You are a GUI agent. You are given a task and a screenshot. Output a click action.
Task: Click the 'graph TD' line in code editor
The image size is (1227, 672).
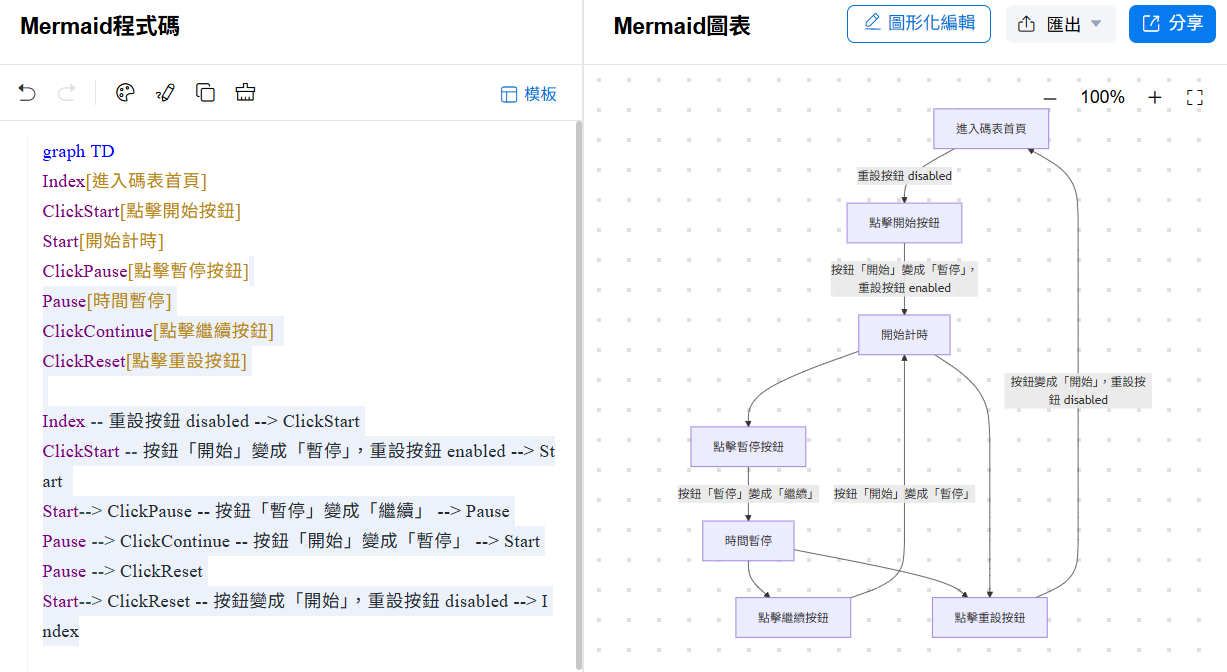[x=79, y=152]
